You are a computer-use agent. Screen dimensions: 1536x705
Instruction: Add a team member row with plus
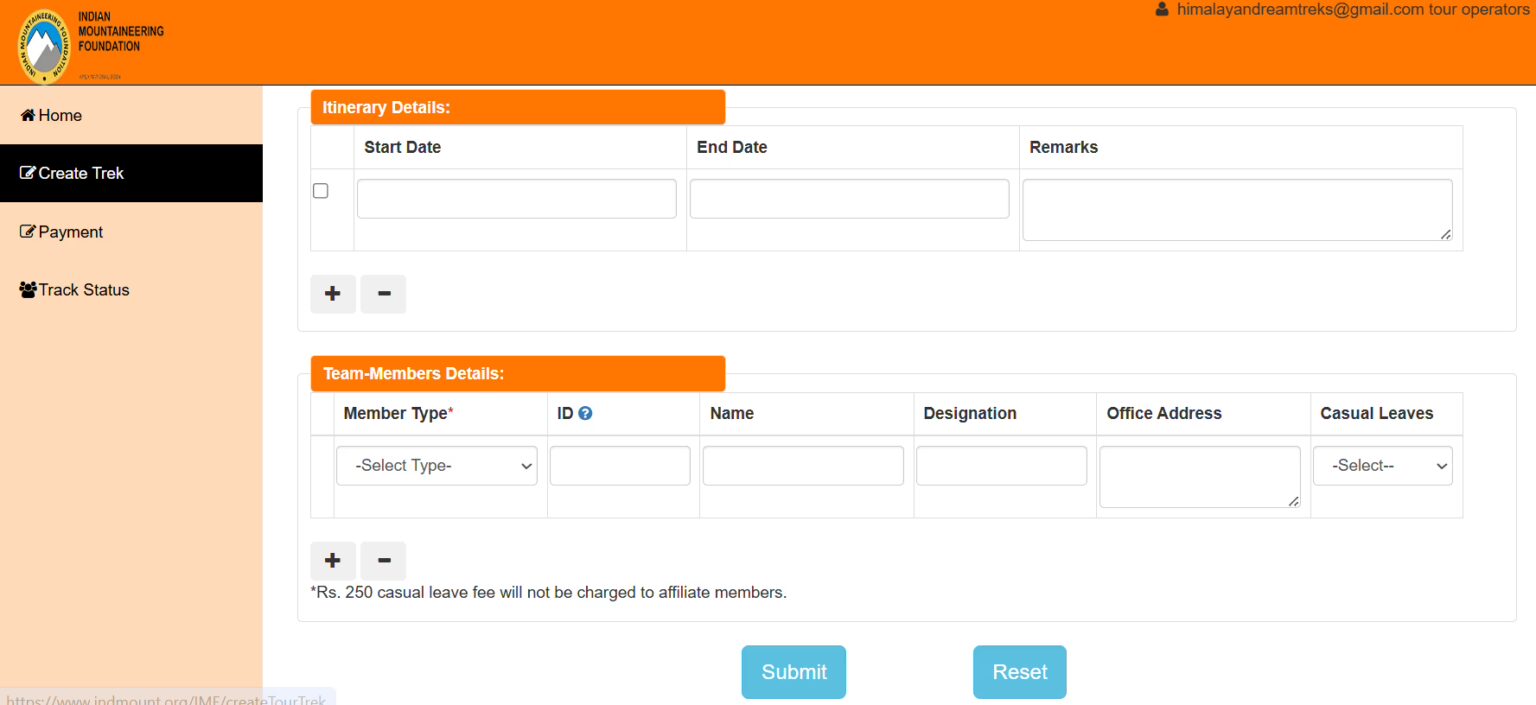click(x=333, y=561)
